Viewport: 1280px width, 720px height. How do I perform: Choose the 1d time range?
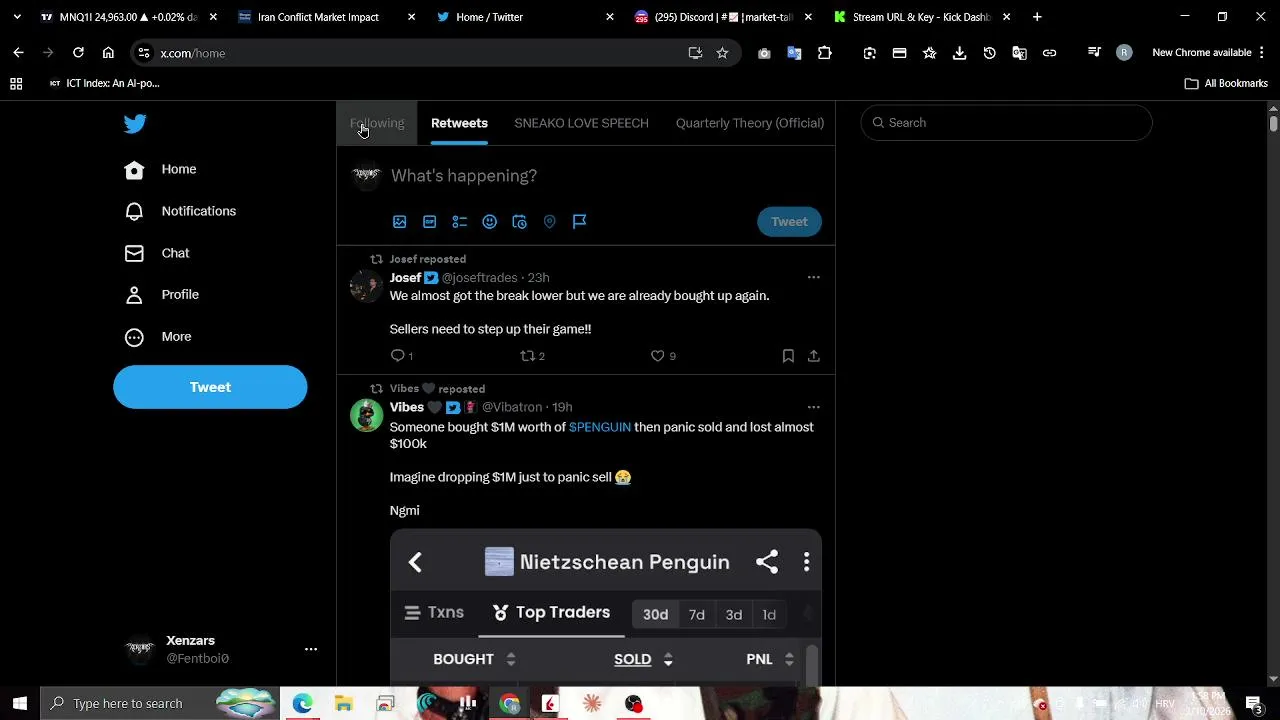coord(769,615)
